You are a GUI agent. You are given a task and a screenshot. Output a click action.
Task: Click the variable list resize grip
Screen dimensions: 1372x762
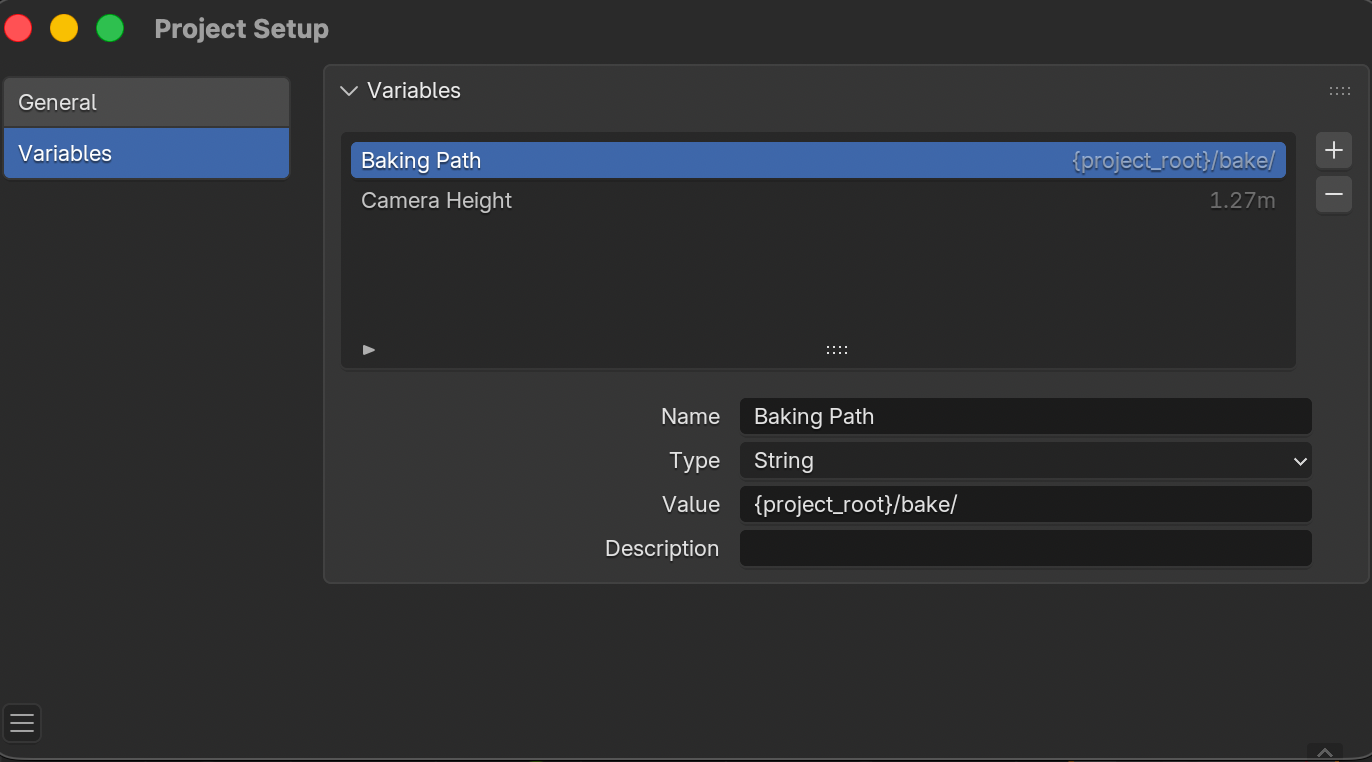pos(837,350)
